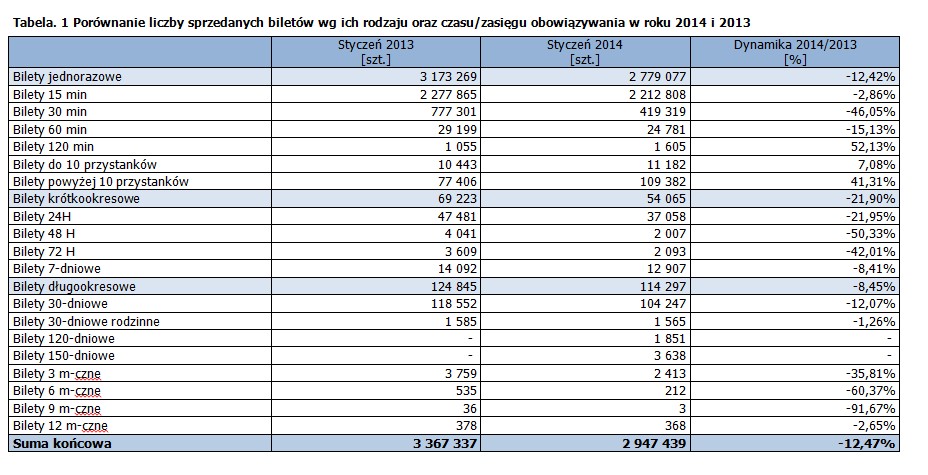Viewport: 928px width, 475px height.
Task: Select the value 777 301 for Bilety 30 min
Action: [x=455, y=112]
